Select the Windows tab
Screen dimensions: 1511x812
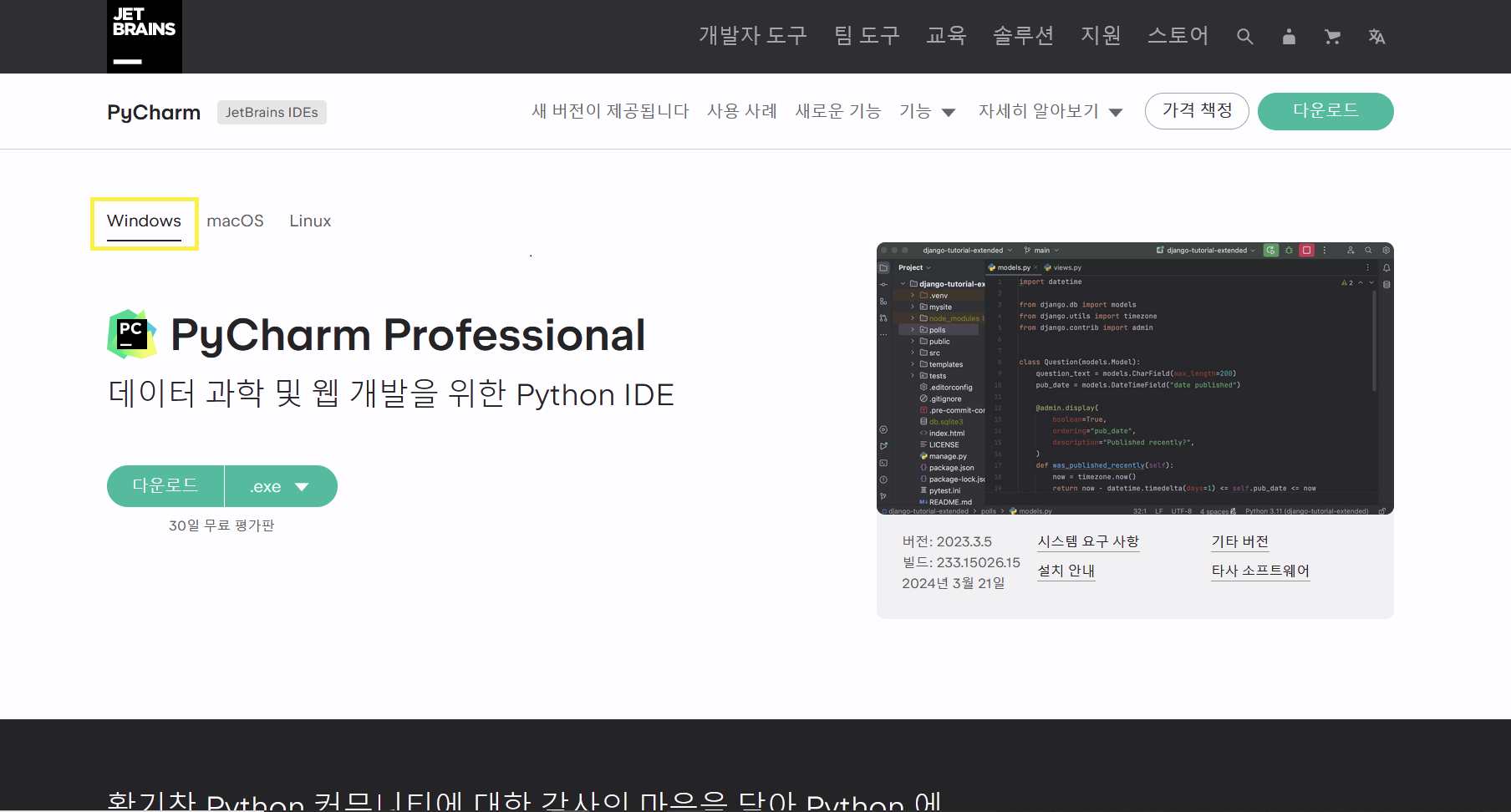tap(144, 221)
